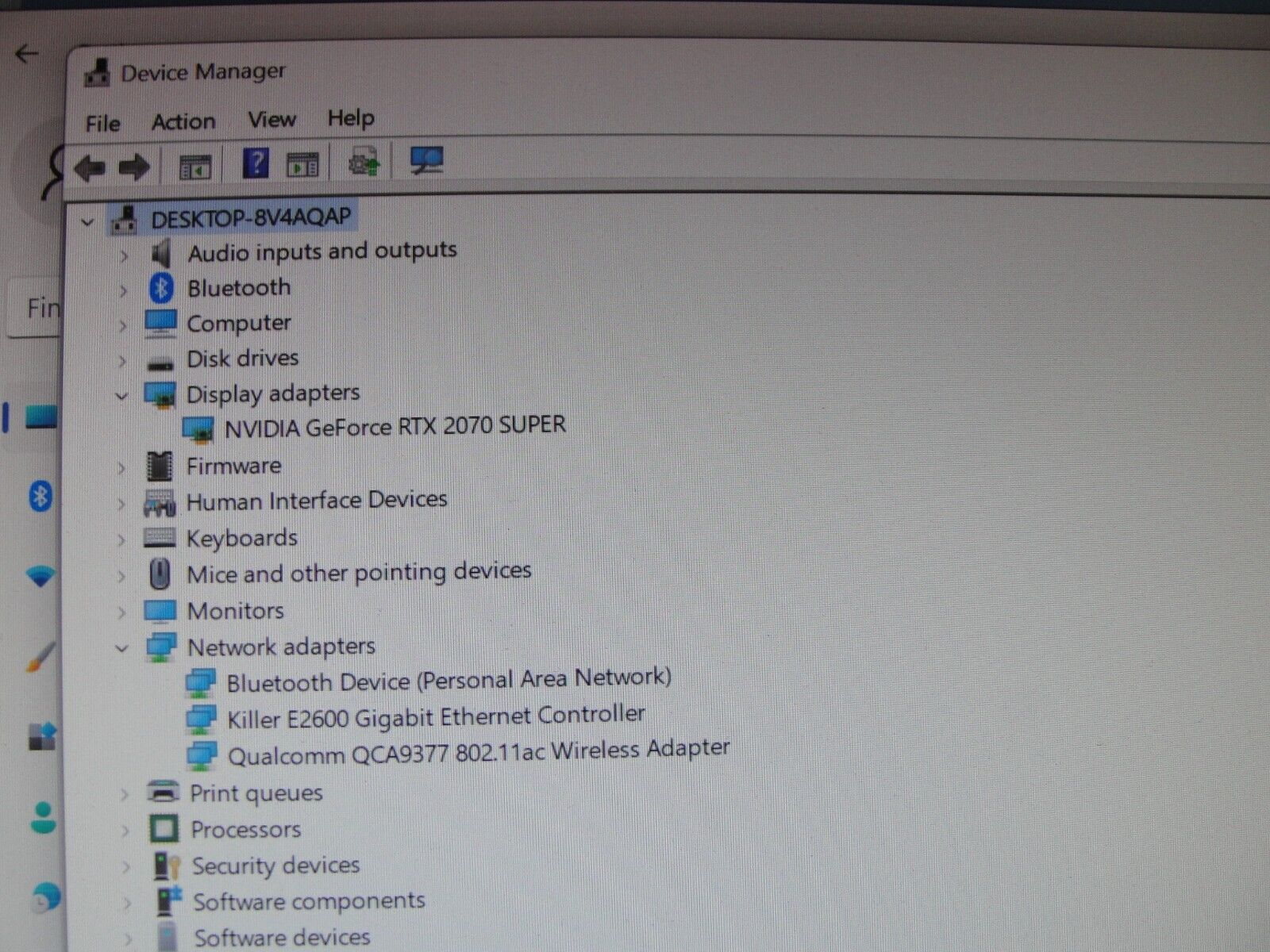The image size is (1270, 952).
Task: Click the Forward arrow in Device Manager toolbar
Action: coord(133,167)
